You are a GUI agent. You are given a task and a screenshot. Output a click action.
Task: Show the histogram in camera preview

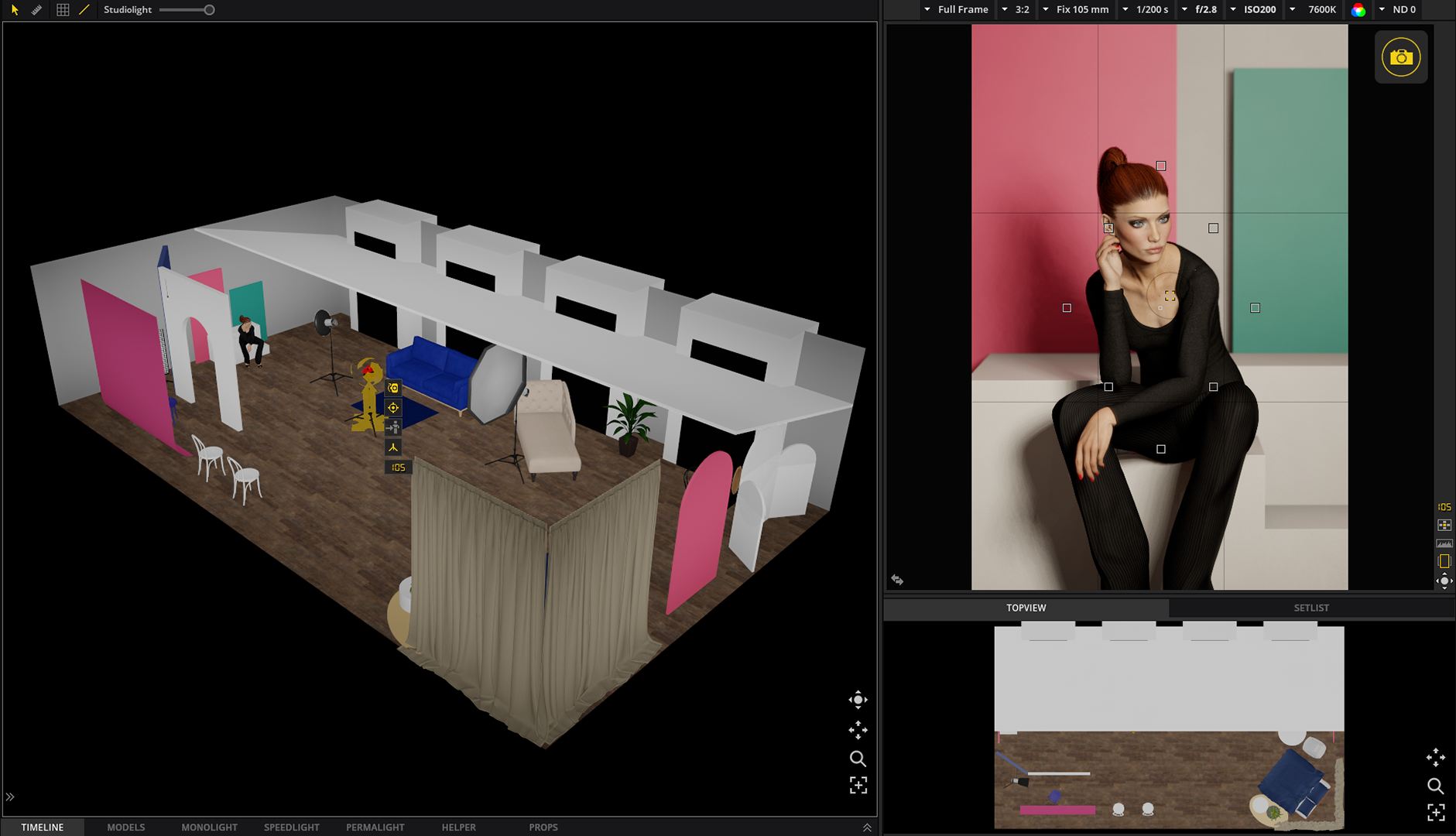[1444, 543]
